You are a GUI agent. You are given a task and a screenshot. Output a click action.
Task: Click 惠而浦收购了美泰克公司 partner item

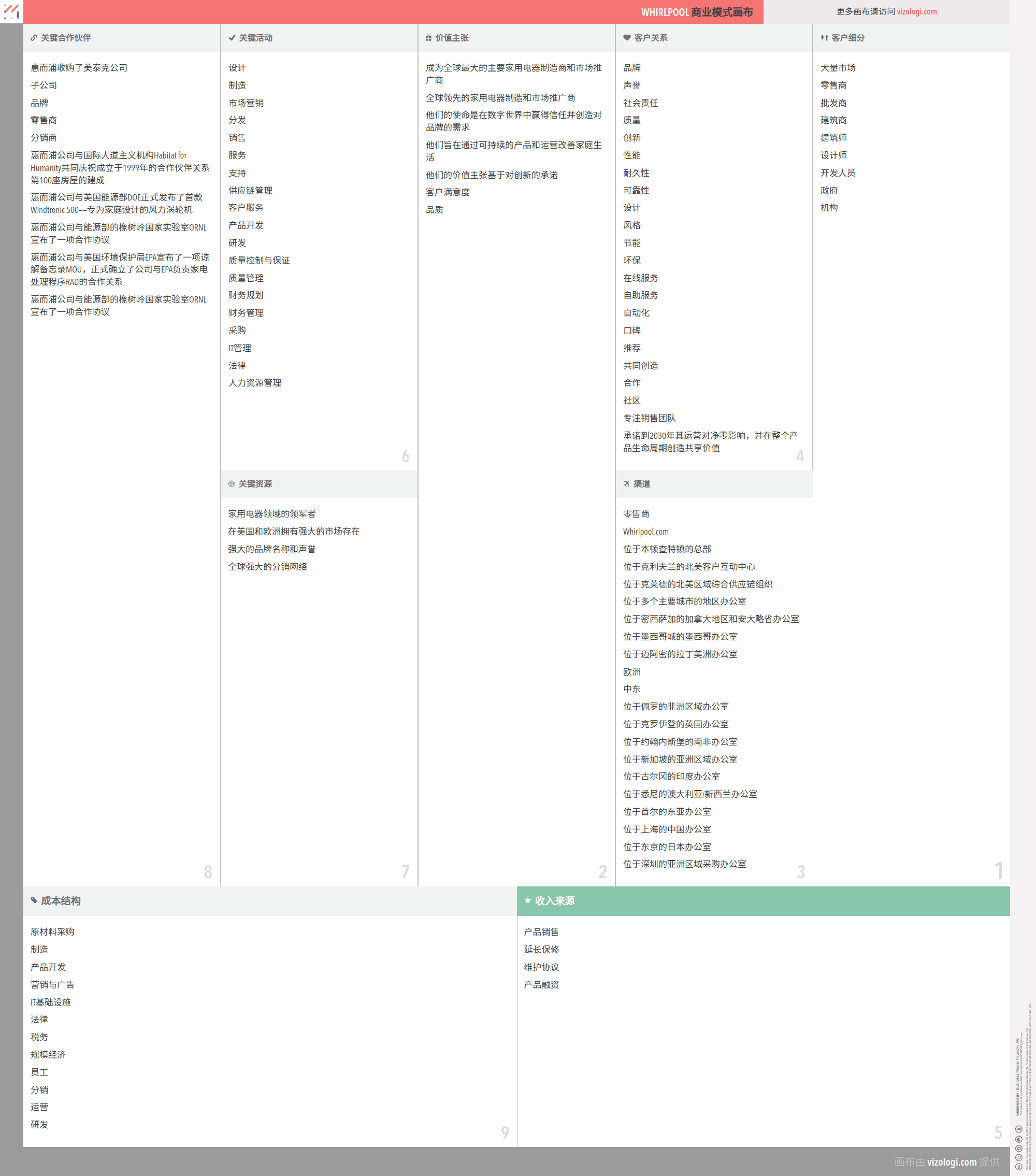(79, 68)
